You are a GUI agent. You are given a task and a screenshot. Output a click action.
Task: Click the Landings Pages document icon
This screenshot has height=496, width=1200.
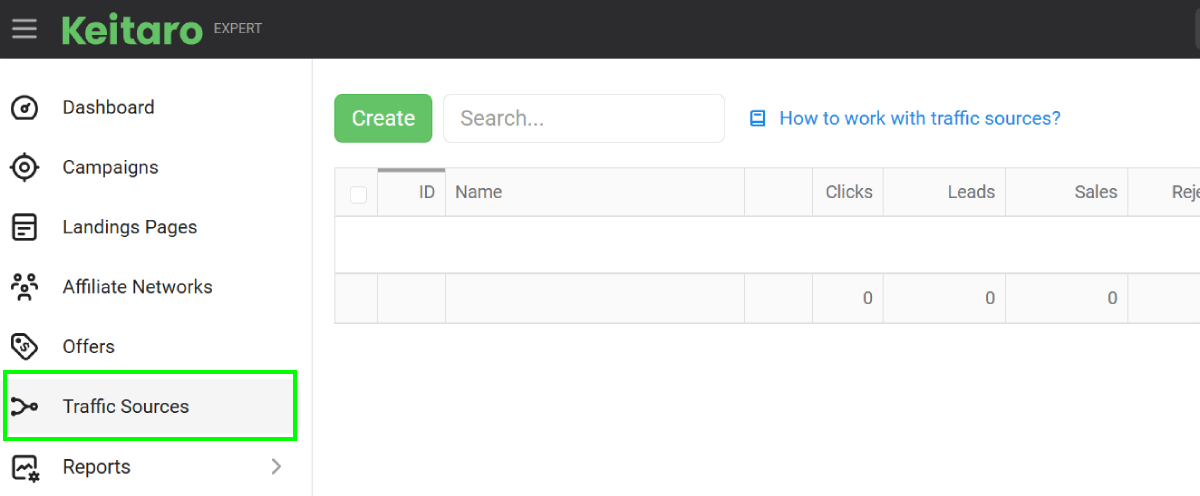[x=24, y=227]
